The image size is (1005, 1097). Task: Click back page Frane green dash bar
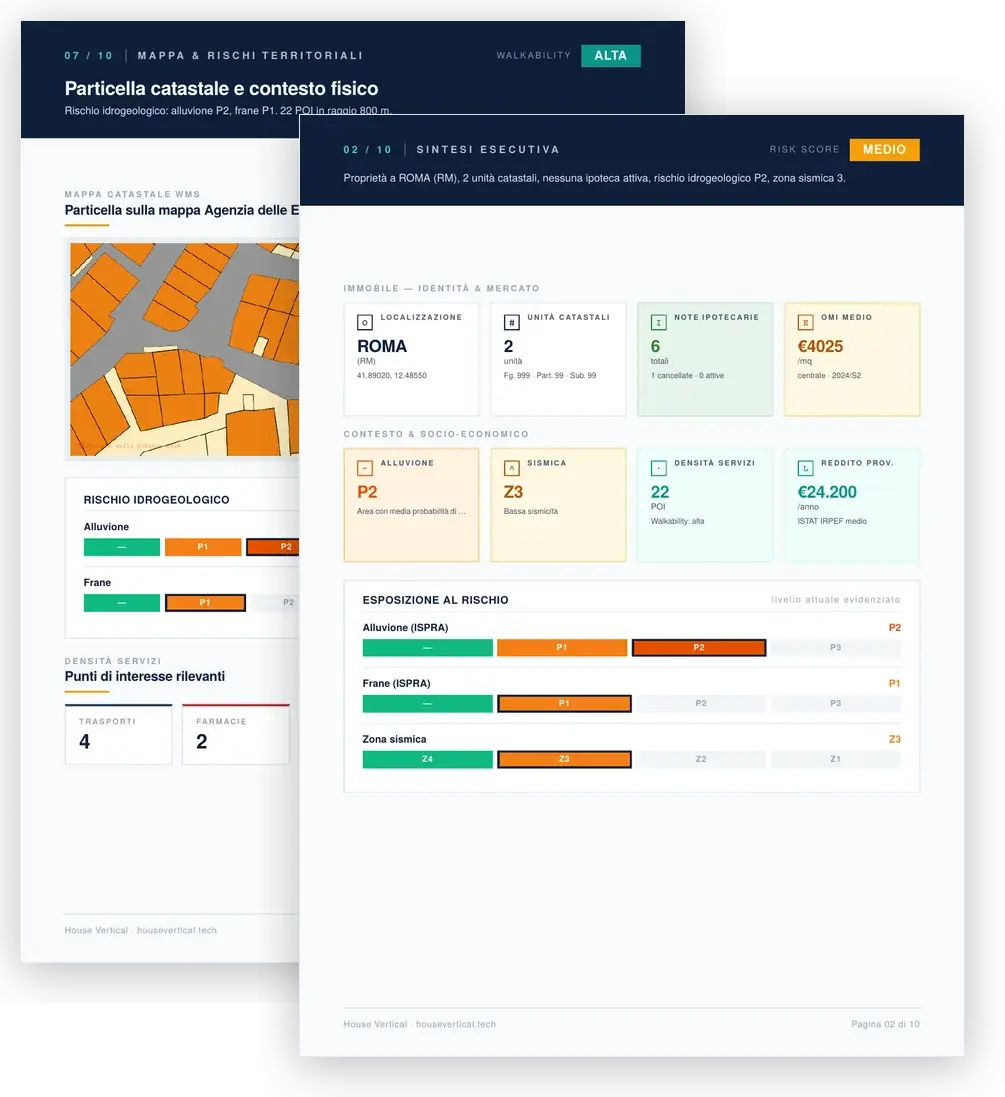click(x=122, y=602)
